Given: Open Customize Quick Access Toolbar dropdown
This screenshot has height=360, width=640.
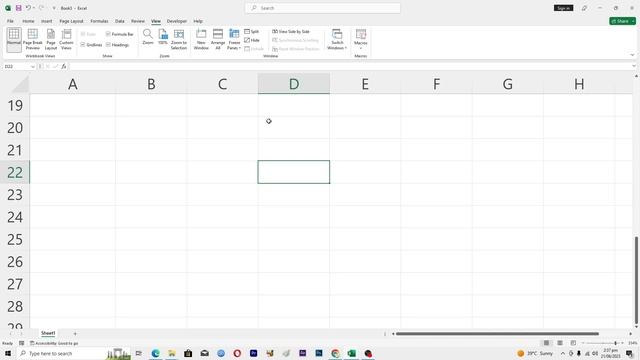Looking at the screenshot, I should tap(54, 8).
